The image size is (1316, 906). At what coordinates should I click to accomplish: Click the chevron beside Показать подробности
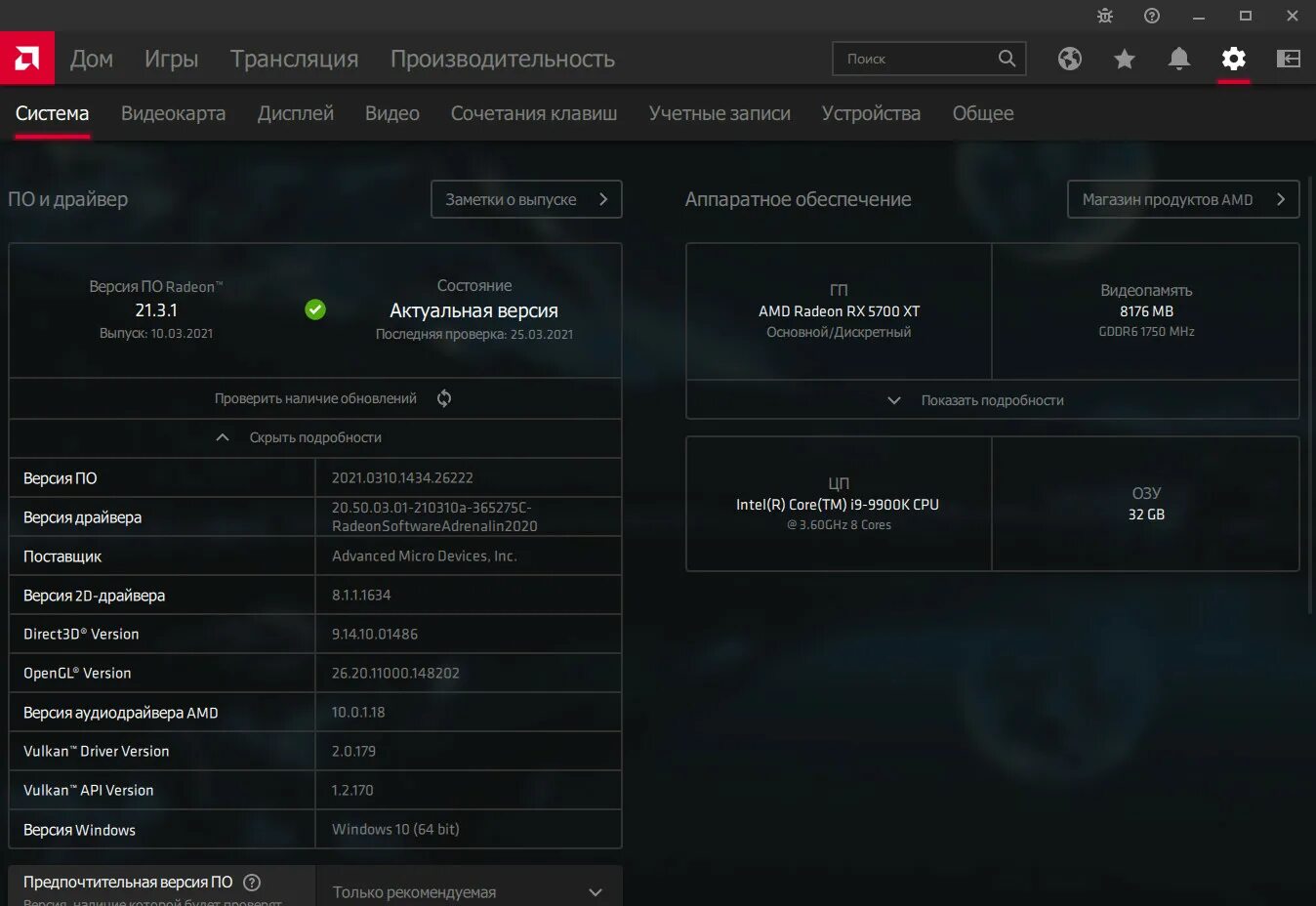(x=894, y=400)
